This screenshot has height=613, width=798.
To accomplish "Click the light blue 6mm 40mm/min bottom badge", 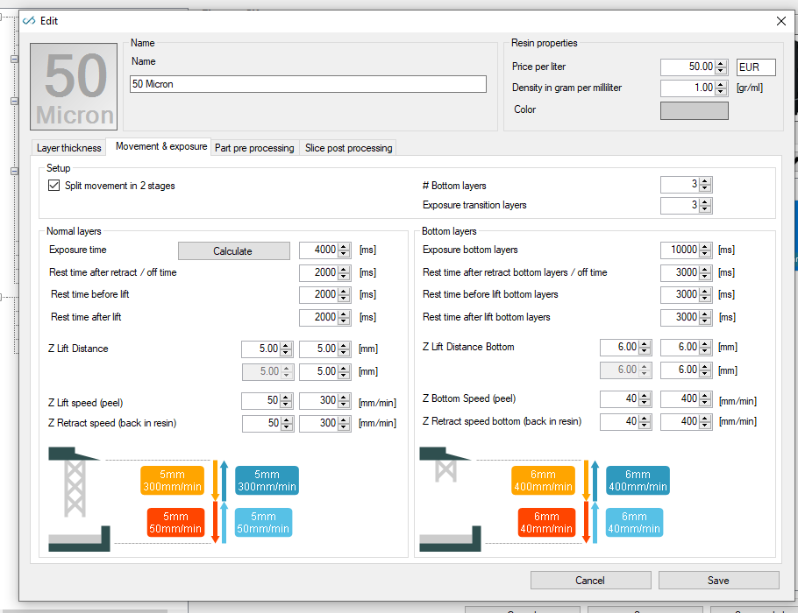I will [634, 522].
